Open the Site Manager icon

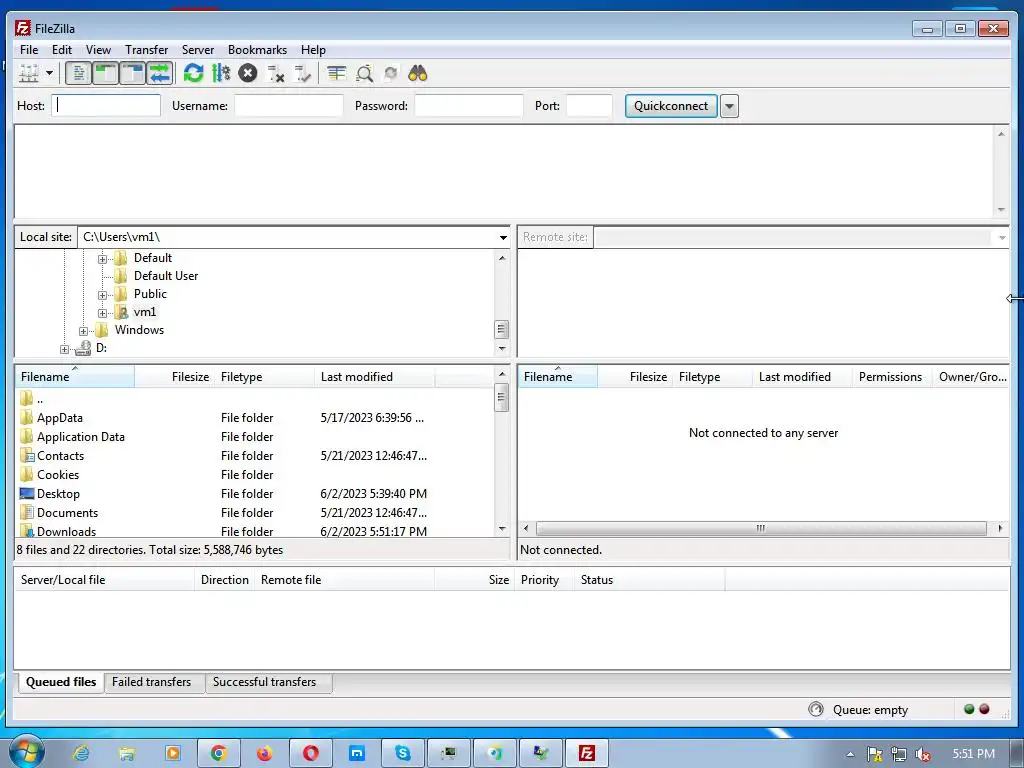28,73
